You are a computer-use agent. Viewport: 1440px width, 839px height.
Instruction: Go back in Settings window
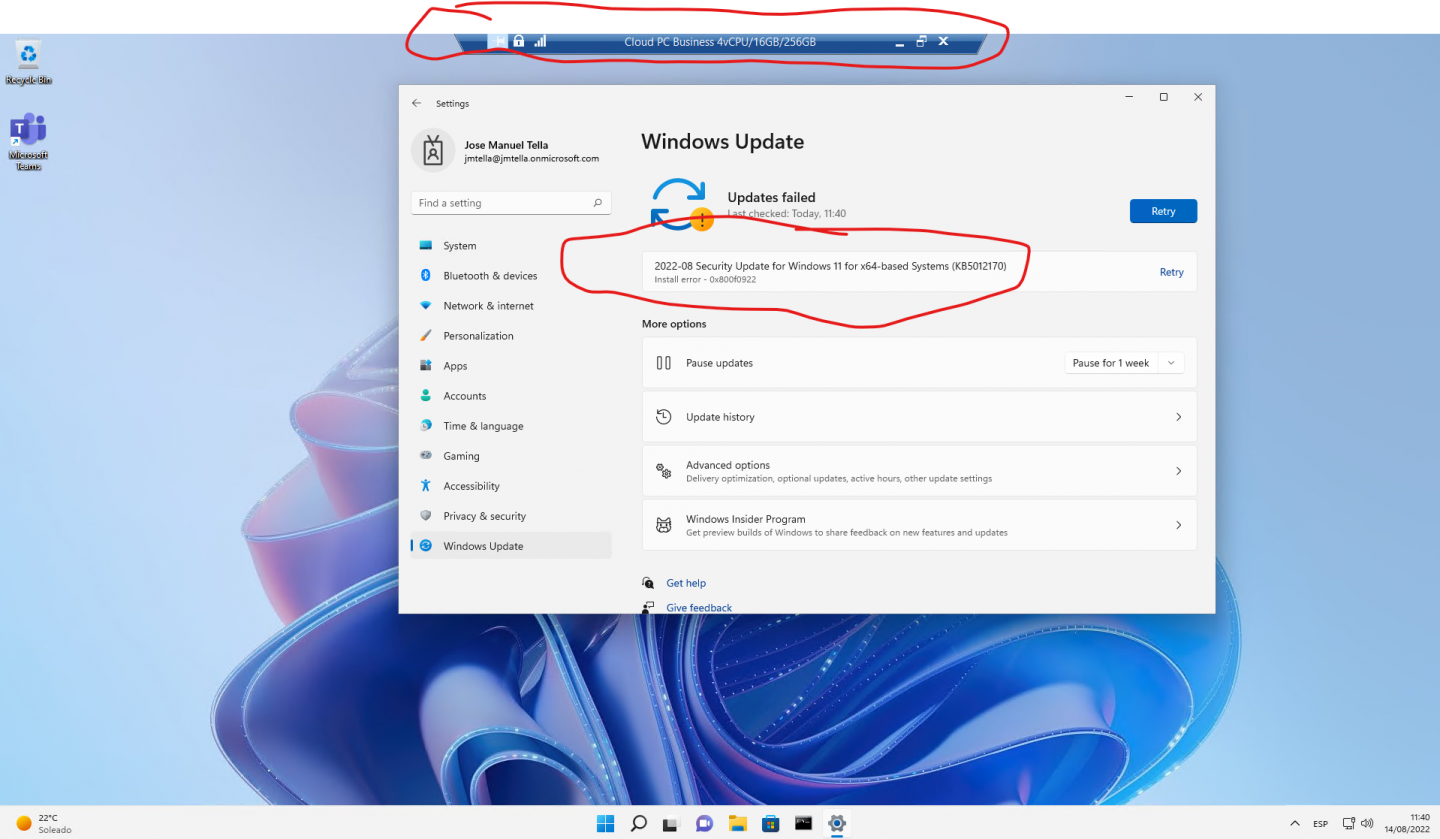click(x=417, y=103)
